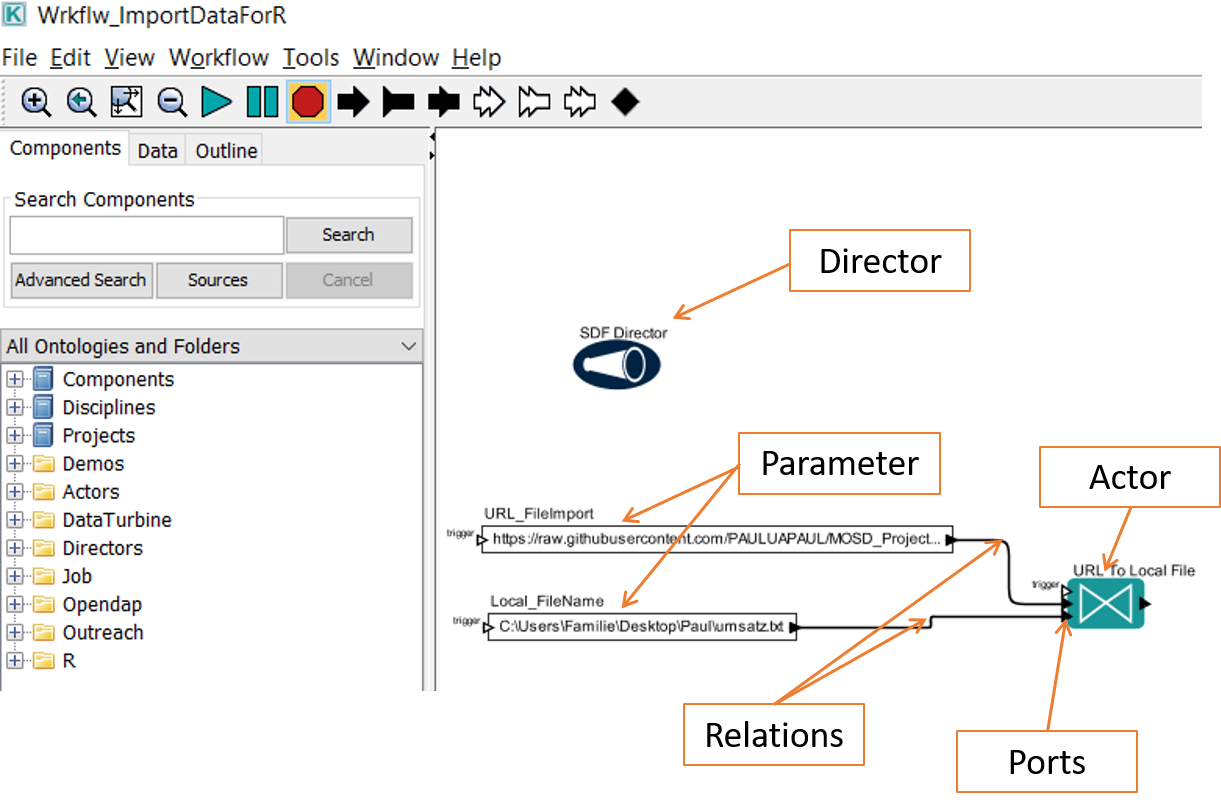
Task: Click the trigger port of Local_FileName
Action: tap(489, 627)
